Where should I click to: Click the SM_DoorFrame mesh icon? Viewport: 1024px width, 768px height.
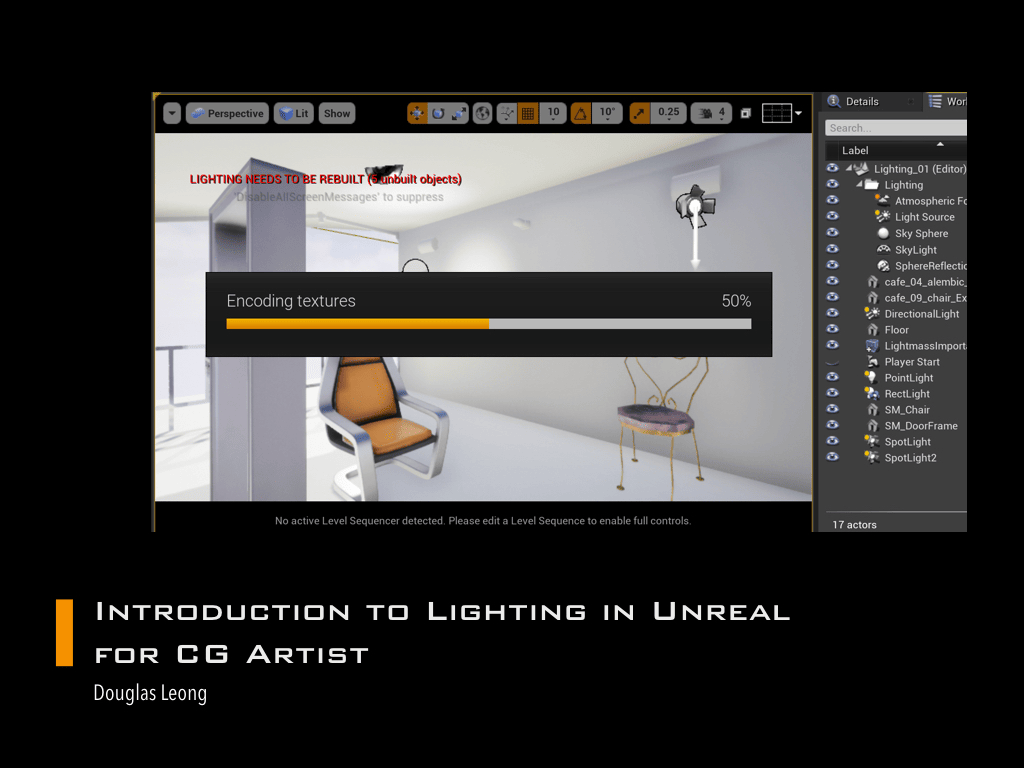click(x=872, y=426)
